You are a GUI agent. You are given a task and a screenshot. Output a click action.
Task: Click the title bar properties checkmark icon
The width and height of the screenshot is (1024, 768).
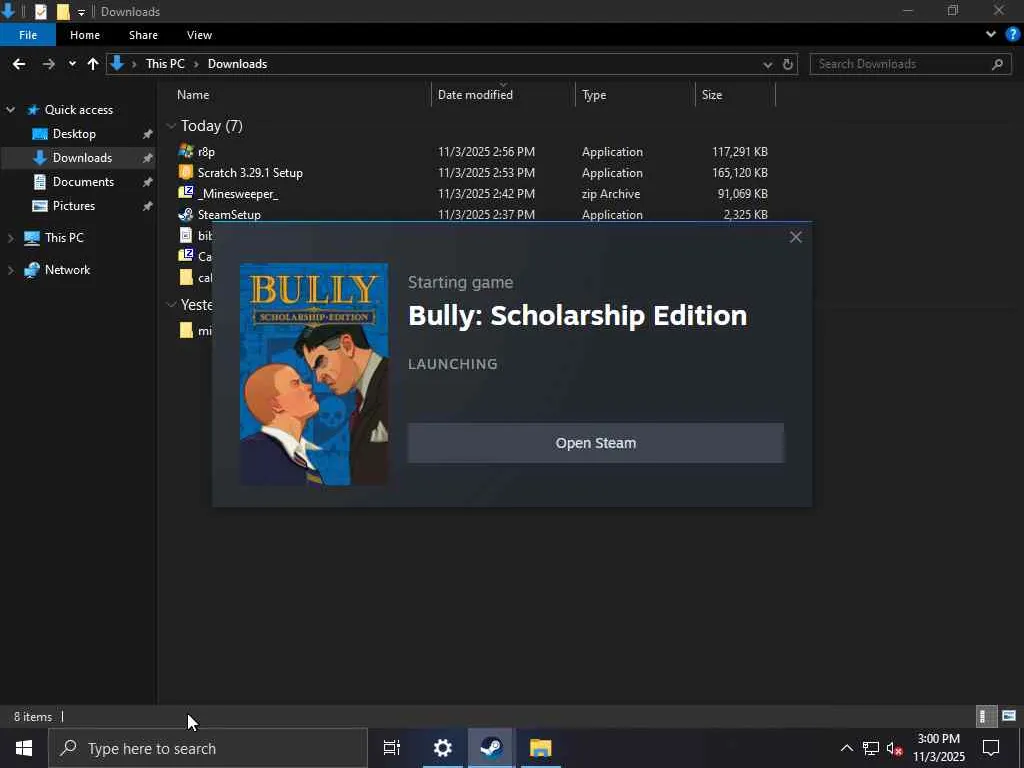tap(40, 12)
